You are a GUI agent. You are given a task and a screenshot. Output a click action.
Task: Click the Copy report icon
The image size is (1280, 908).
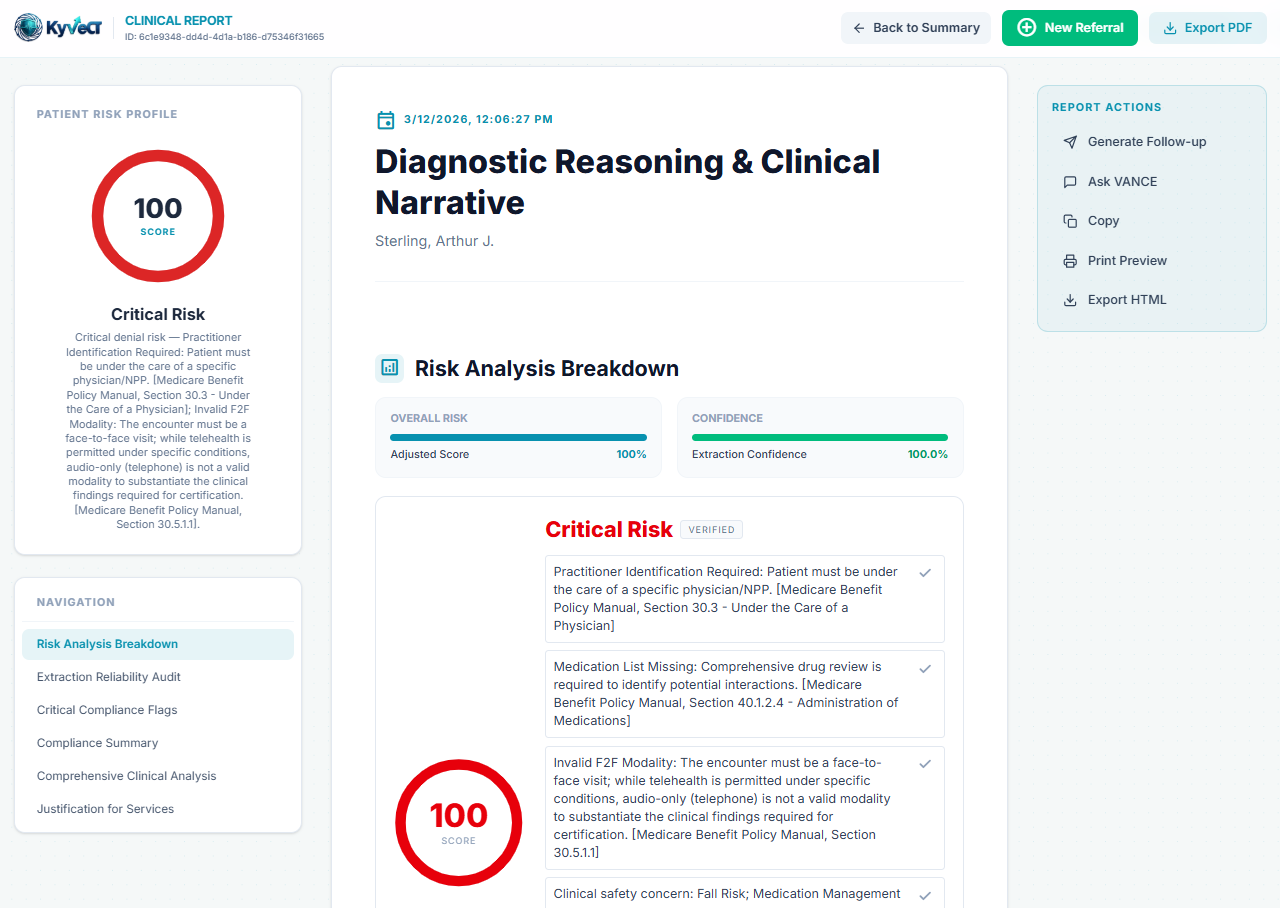click(x=1069, y=220)
